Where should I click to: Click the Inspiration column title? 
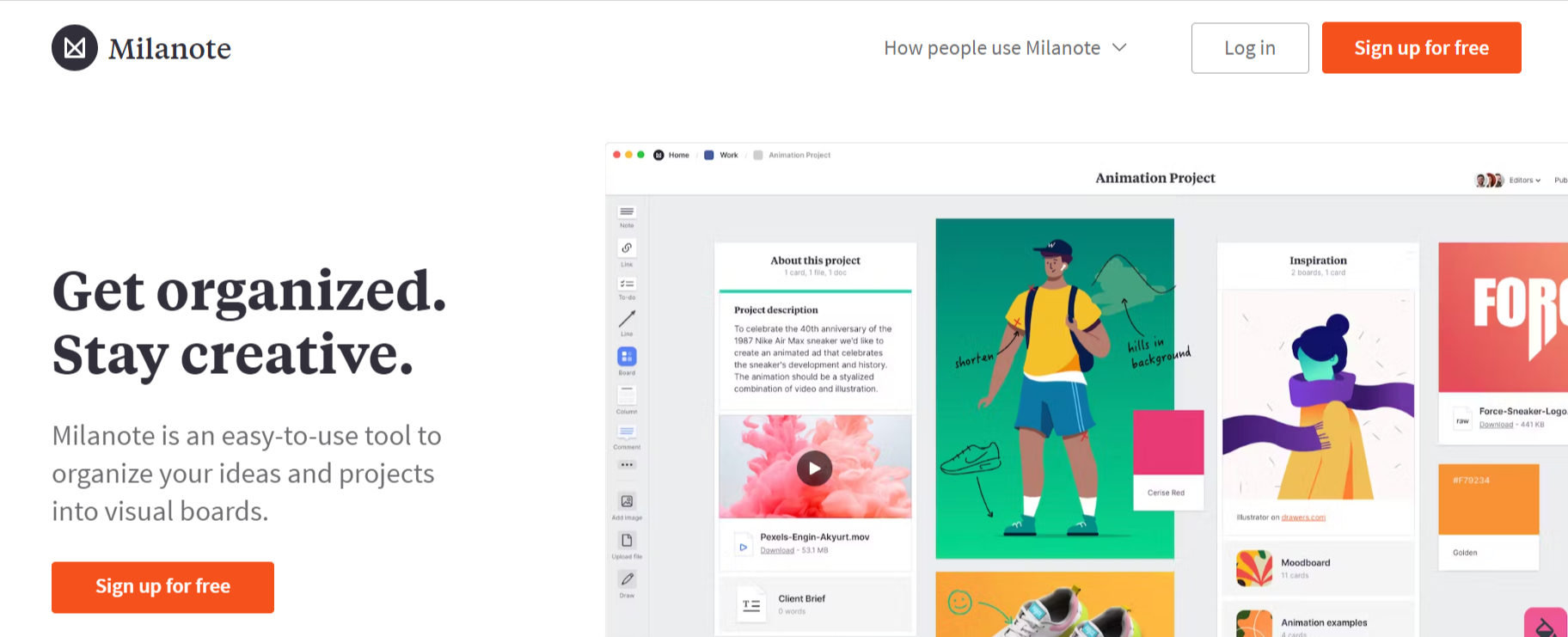click(1318, 260)
